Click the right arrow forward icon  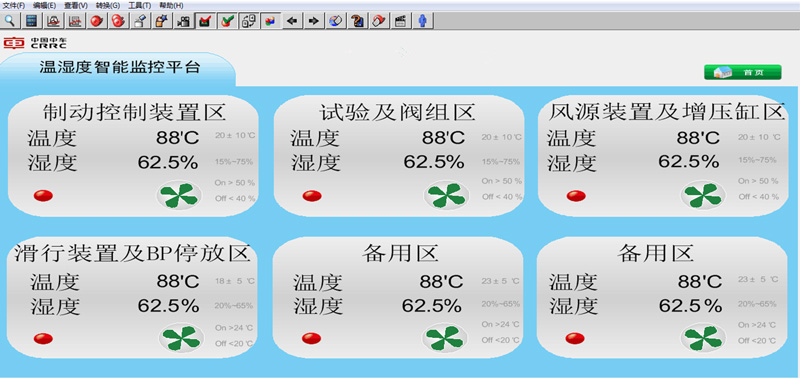[314, 21]
